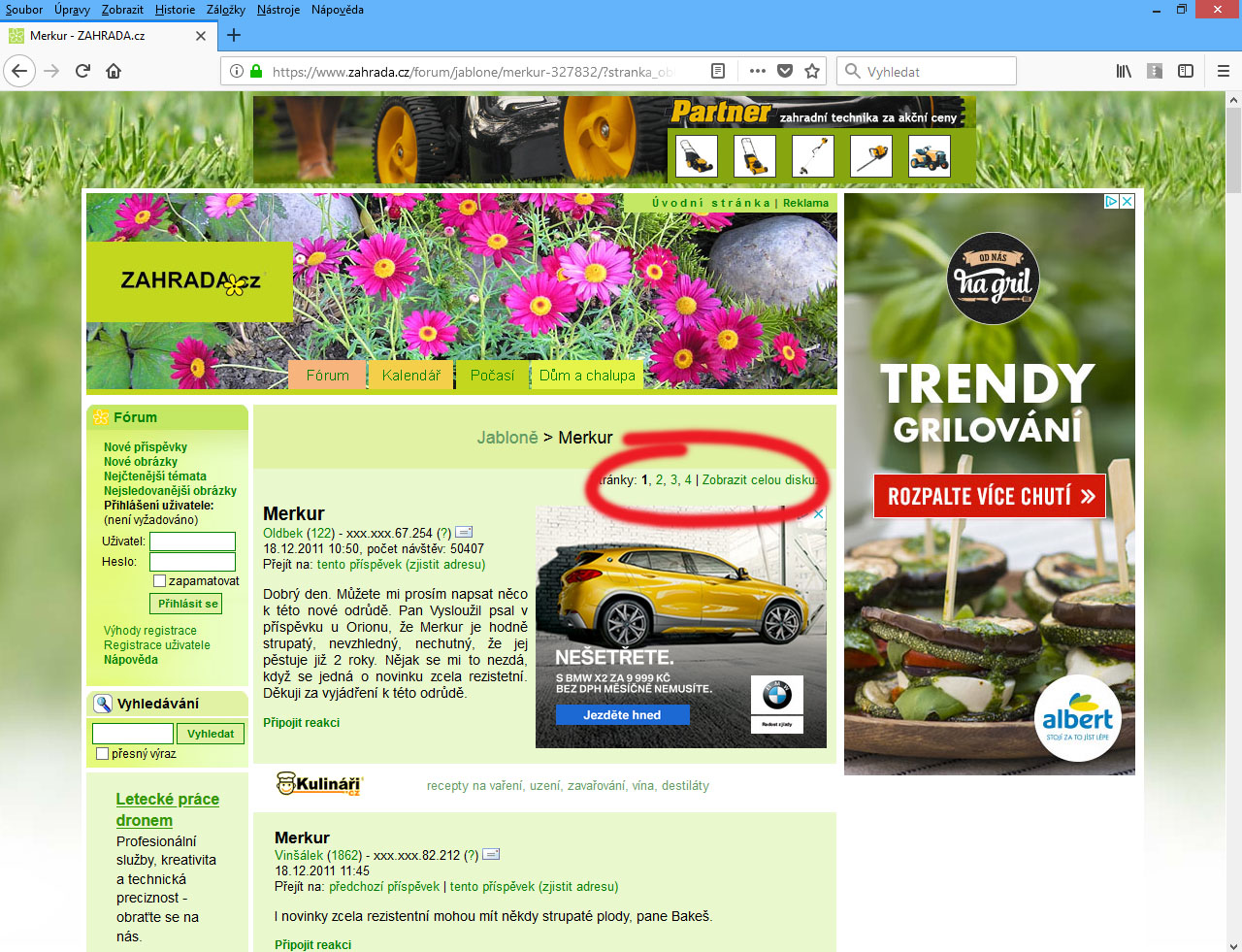Viewport: 1242px width, 952px height.
Task: Click the envelope icon next to Oldbek's post
Action: [x=464, y=532]
